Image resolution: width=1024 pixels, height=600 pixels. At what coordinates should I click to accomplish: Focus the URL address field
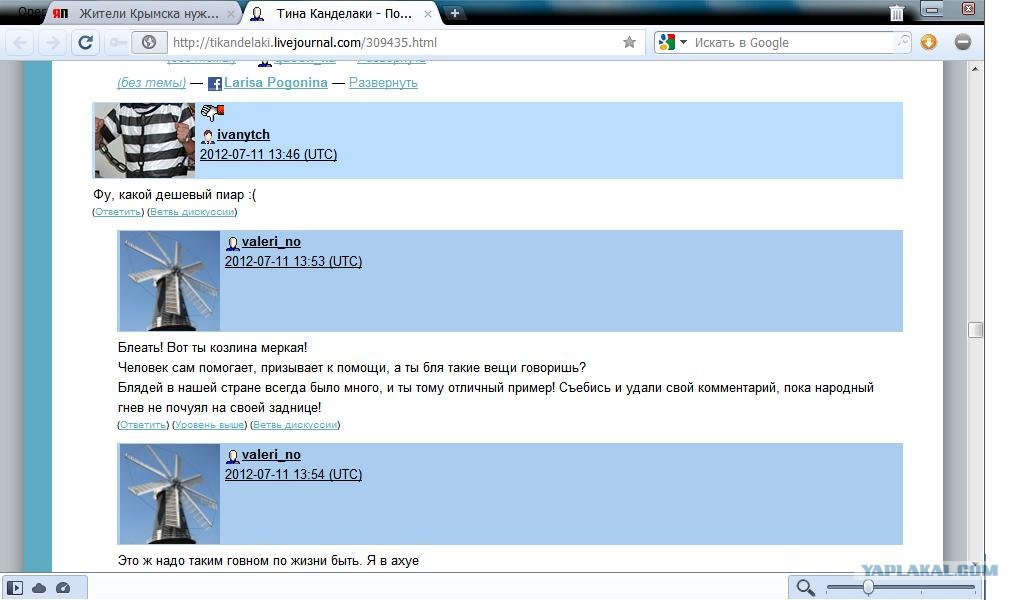point(394,42)
